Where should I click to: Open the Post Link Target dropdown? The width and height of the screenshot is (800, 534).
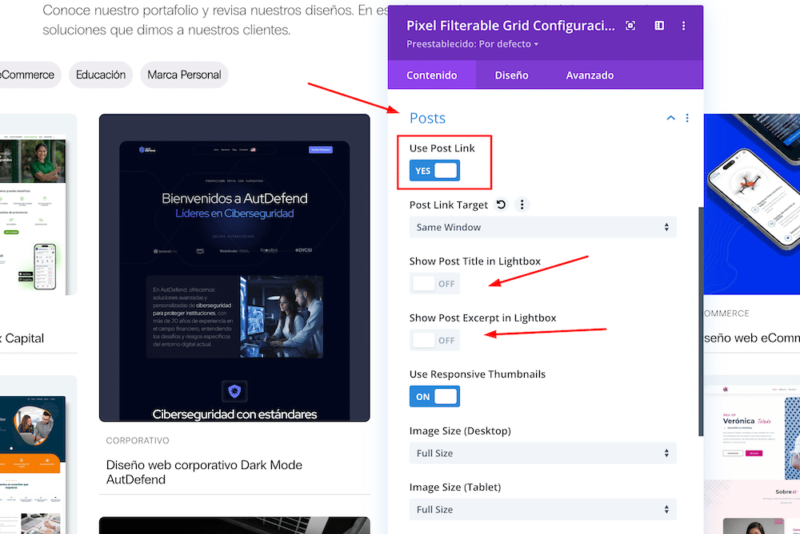tap(542, 228)
